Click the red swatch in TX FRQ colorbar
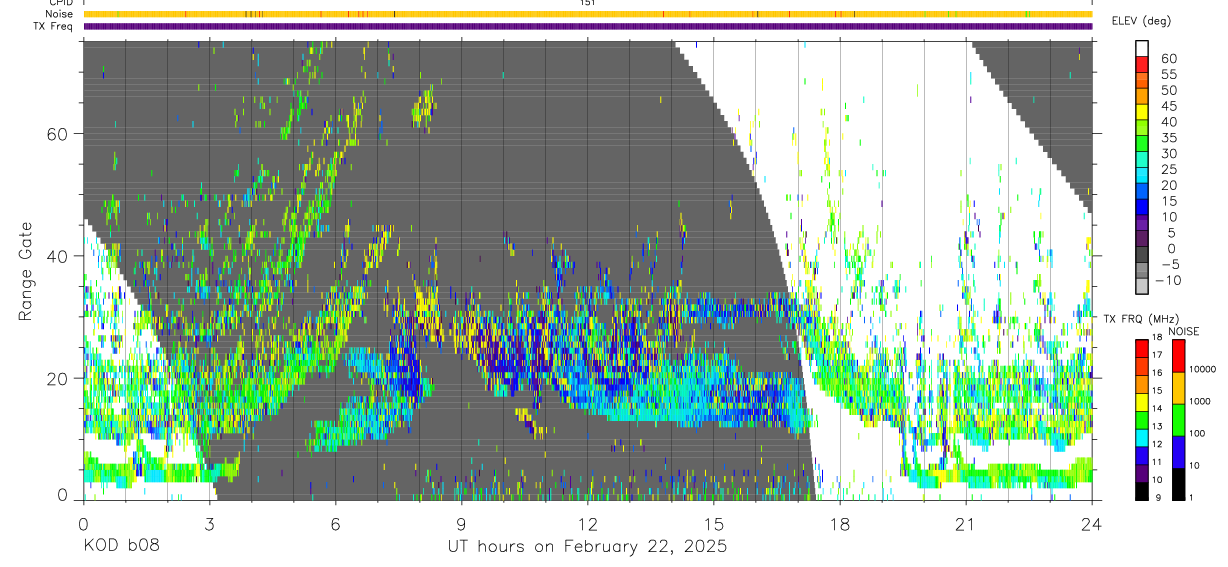Image resolution: width=1228 pixels, height=567 pixels. click(x=1142, y=349)
